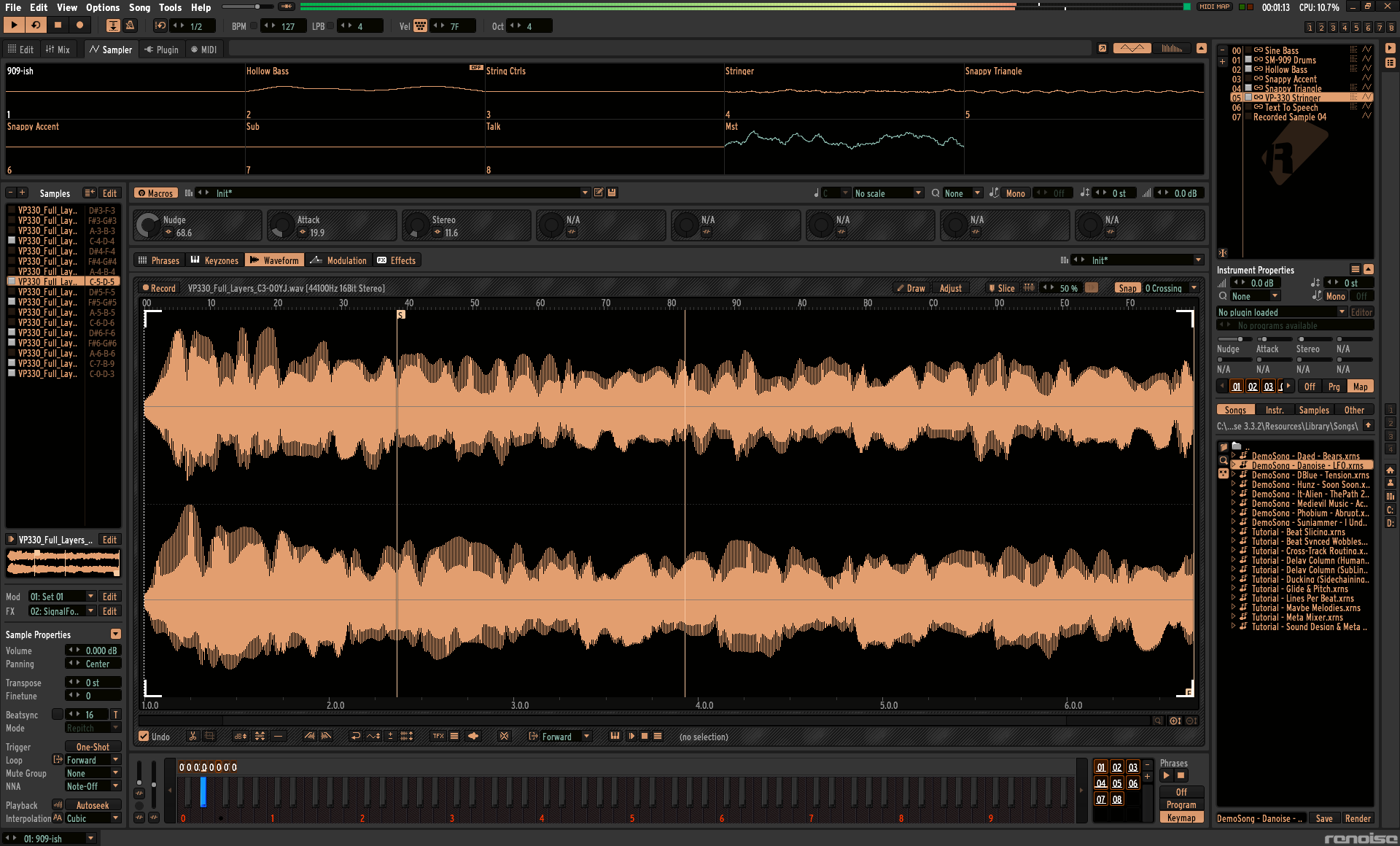The width and height of the screenshot is (1400, 846).
Task: Adjust the master volume slider in the top bar
Action: coord(248,7)
